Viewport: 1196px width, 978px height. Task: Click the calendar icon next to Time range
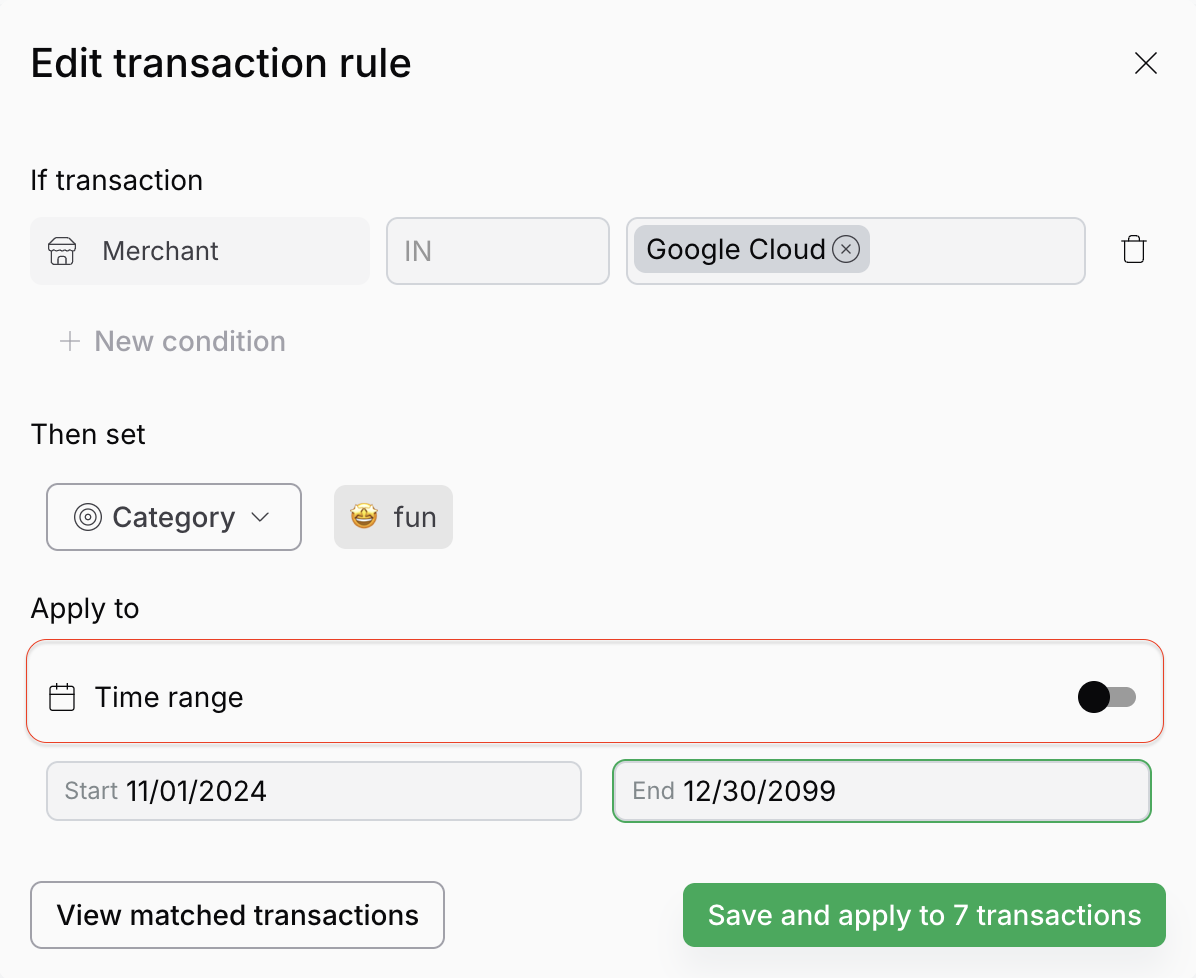tap(62, 697)
